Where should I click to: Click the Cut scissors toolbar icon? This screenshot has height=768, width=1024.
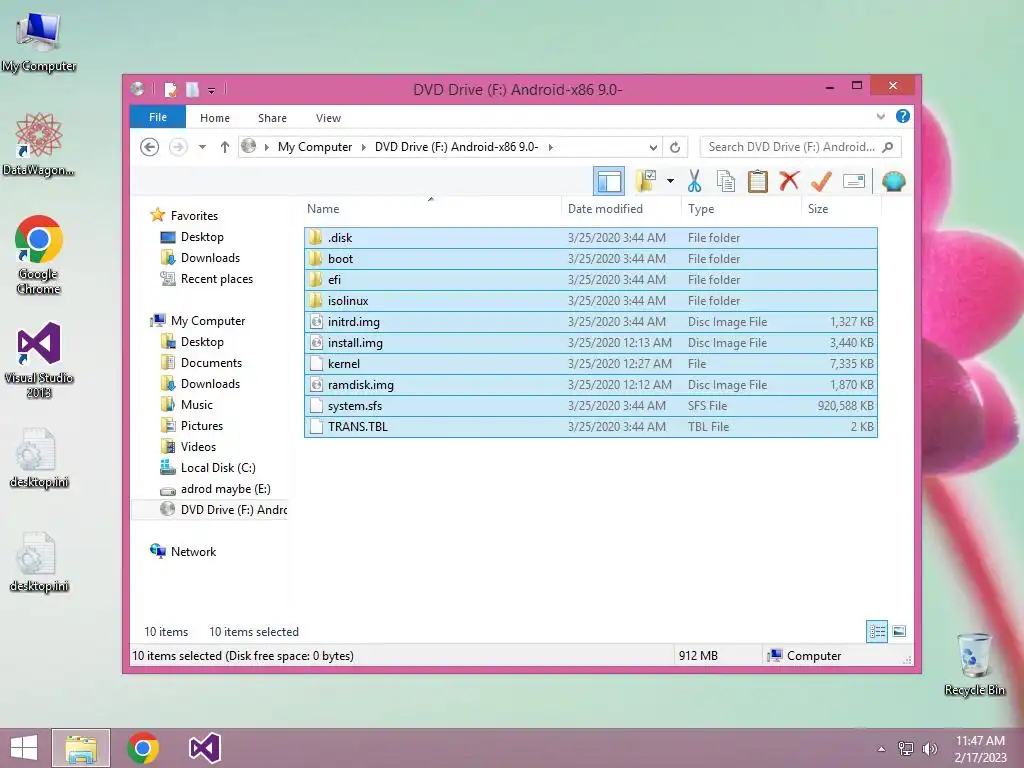694,181
